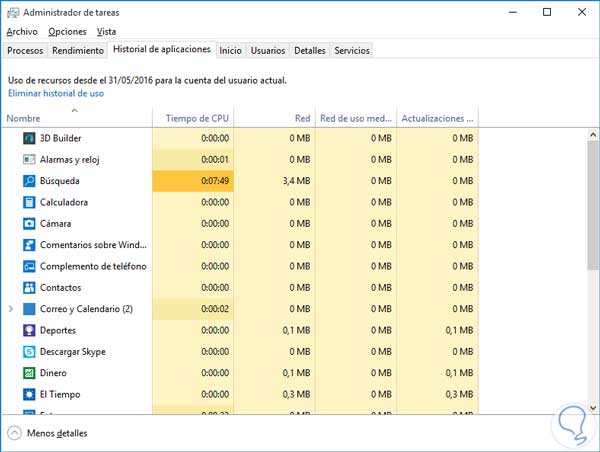600x452 pixels.
Task: Switch to the Servicios tab
Action: pos(352,50)
